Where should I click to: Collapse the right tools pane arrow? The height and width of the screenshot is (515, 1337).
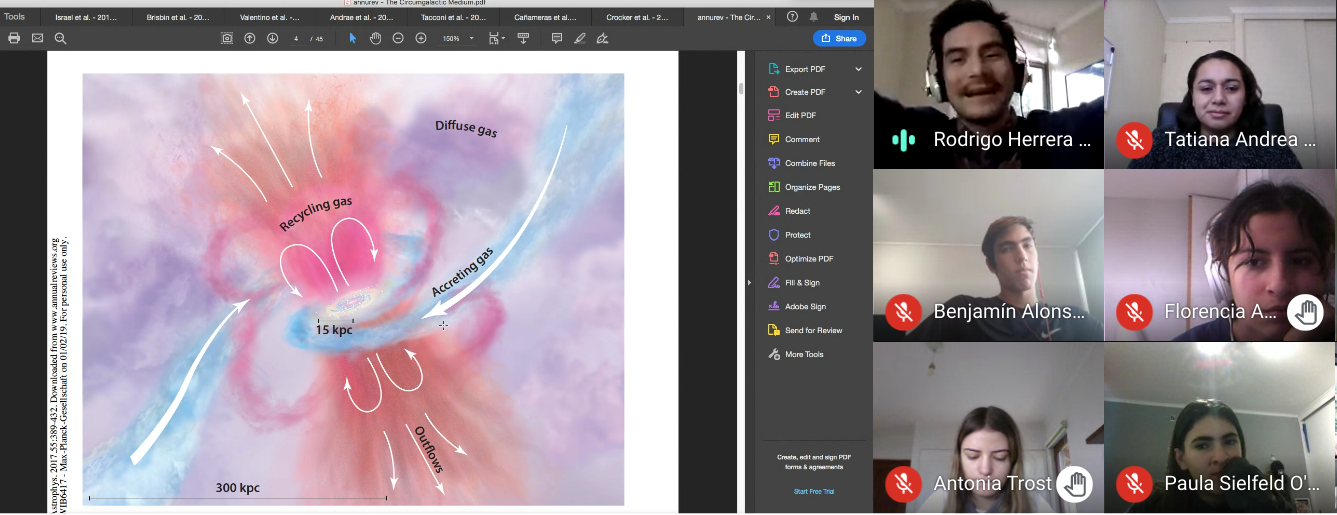749,283
